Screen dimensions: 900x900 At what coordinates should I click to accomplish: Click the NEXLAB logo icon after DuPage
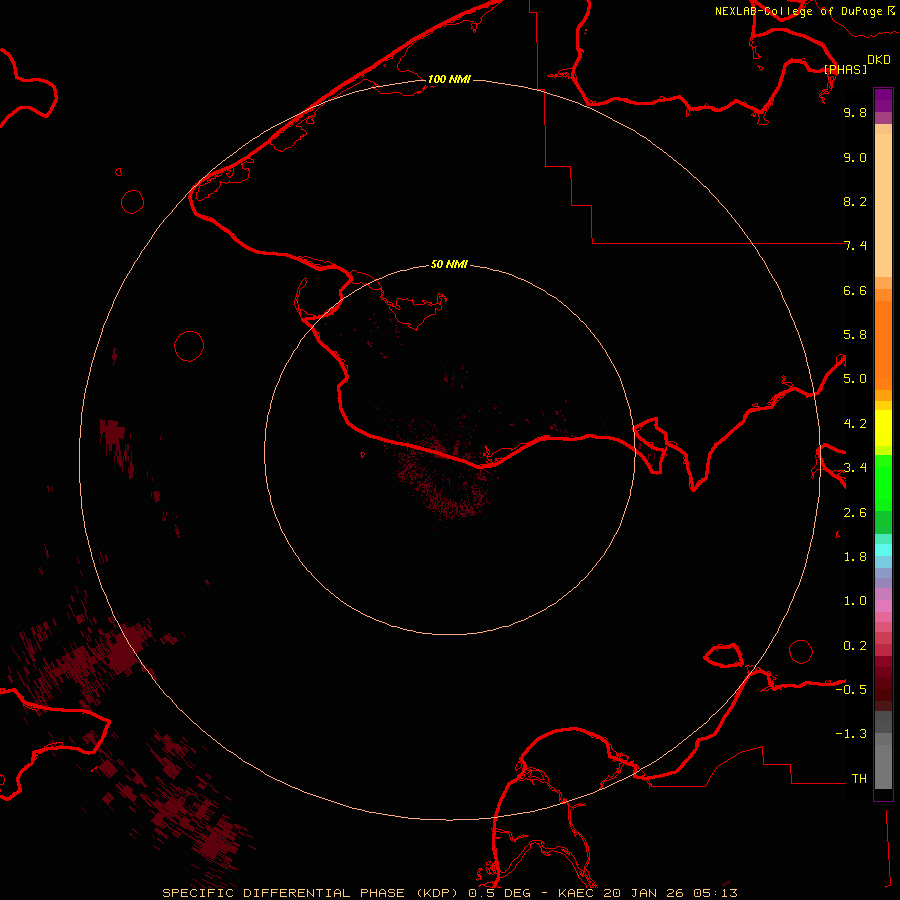click(x=892, y=11)
